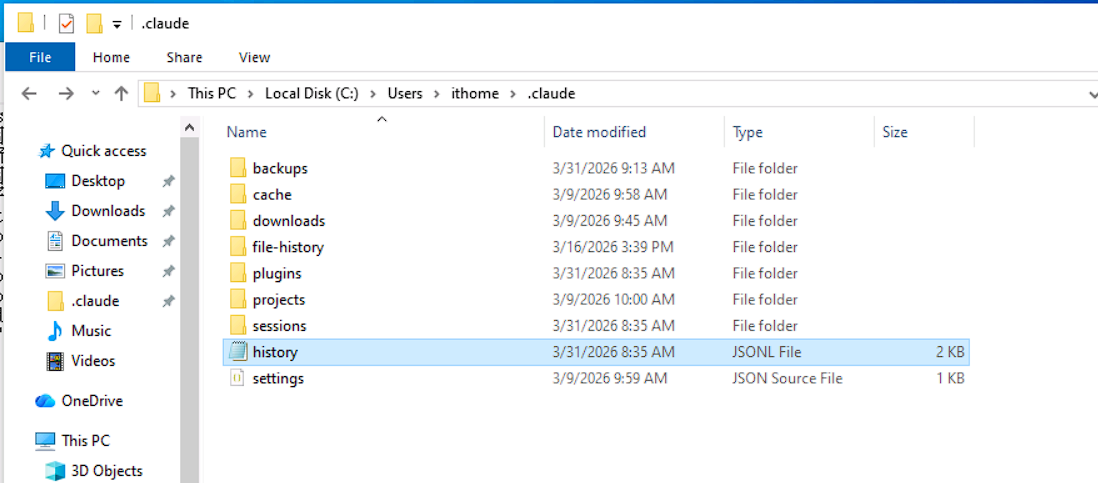Click the history file date 3/31/2026 8:35 AM

point(613,352)
